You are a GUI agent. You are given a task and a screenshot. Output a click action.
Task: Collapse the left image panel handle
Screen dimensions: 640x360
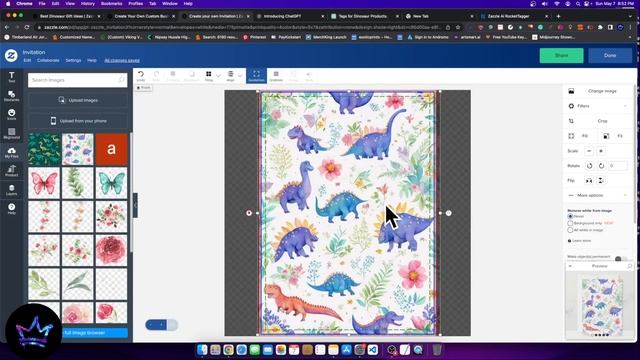pyautogui.click(x=136, y=205)
